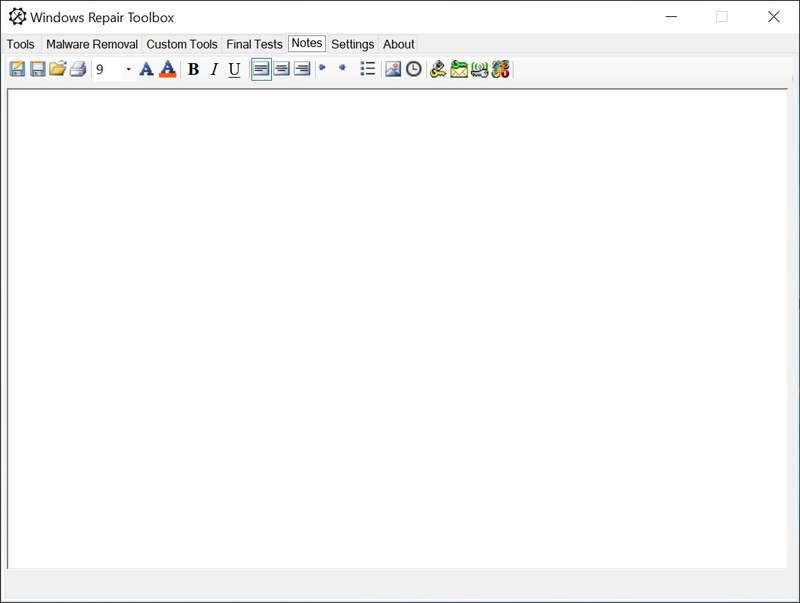
Task: Save the note with the floppy disk icon
Action: (x=37, y=69)
